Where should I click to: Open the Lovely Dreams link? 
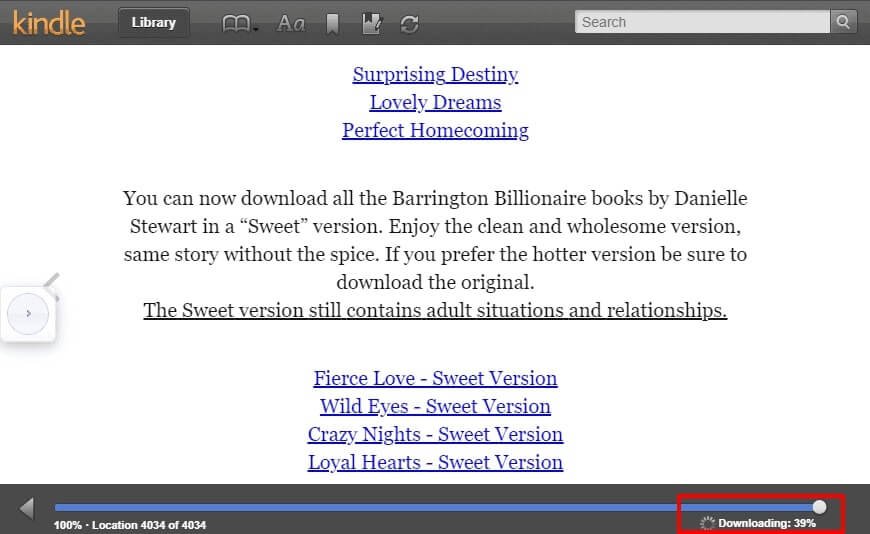tap(435, 102)
